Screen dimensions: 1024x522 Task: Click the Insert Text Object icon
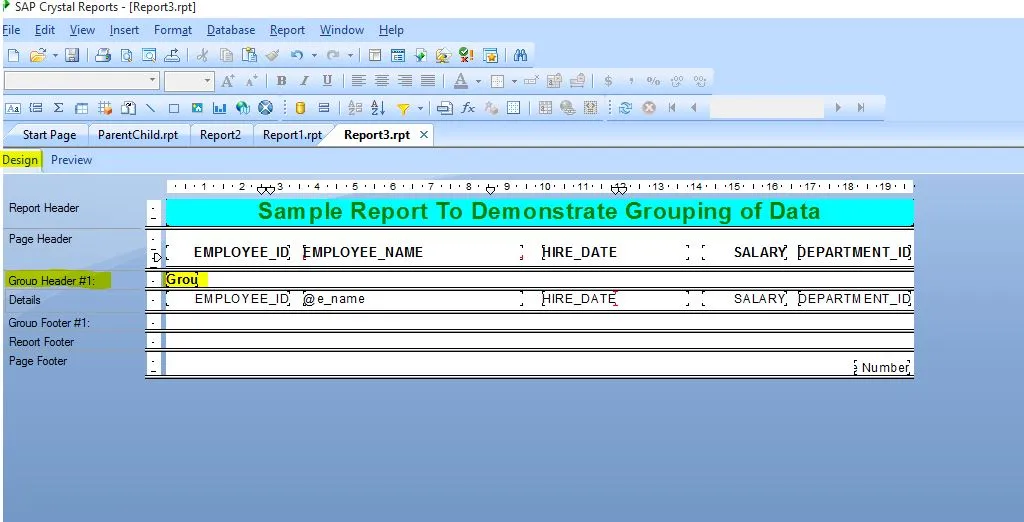pyautogui.click(x=13, y=108)
